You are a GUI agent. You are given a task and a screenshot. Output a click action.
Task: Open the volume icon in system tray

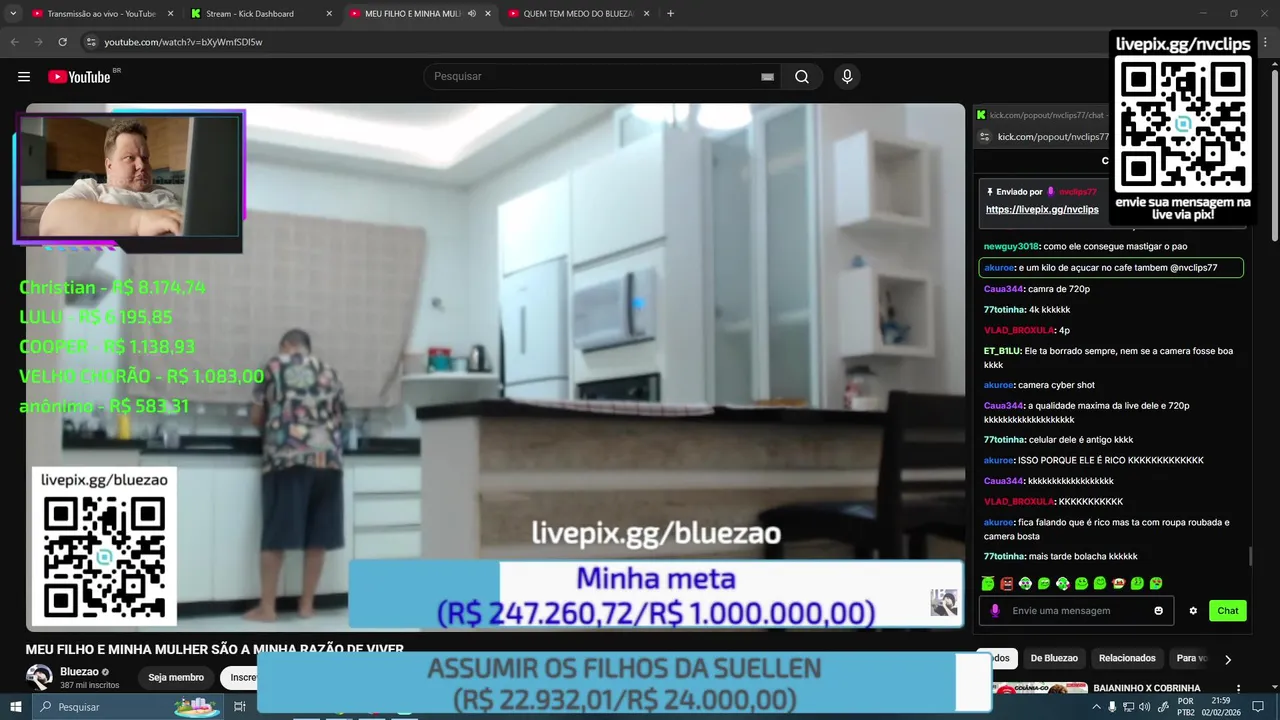(x=1144, y=707)
